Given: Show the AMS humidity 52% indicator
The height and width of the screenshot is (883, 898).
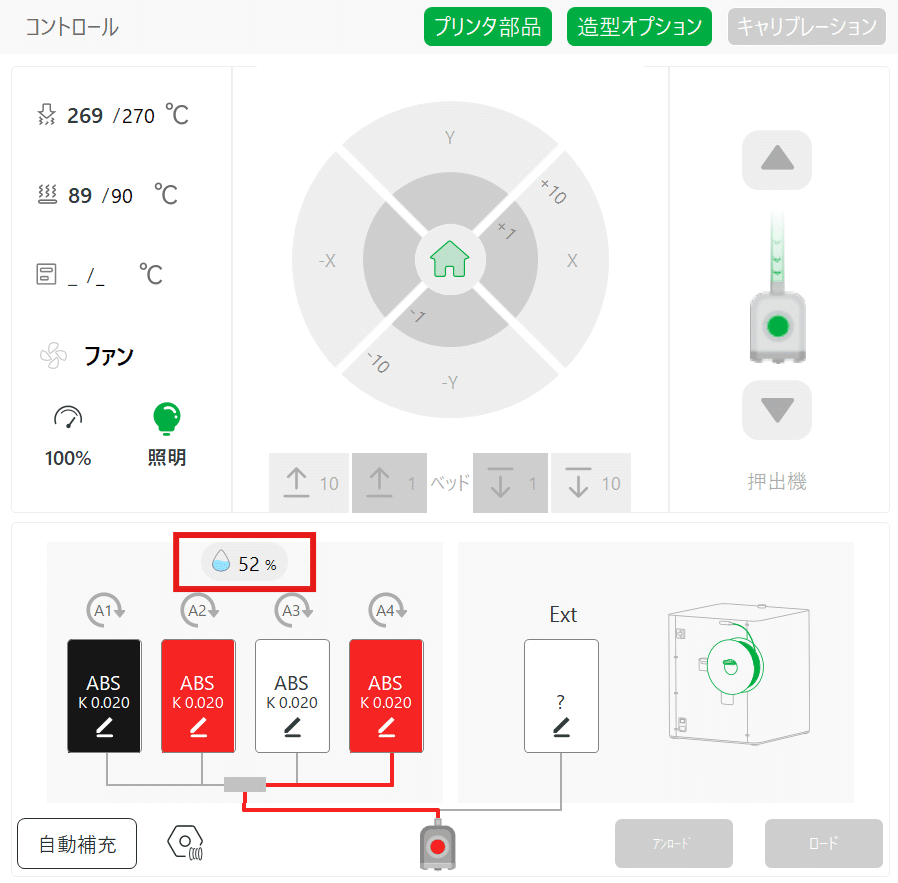Looking at the screenshot, I should [245, 563].
